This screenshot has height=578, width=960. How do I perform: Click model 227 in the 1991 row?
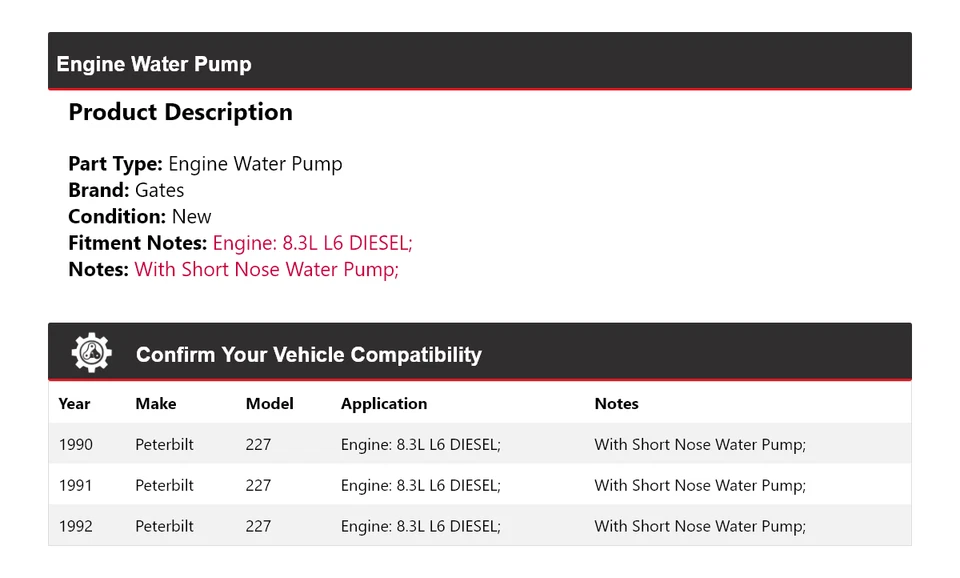tap(258, 486)
